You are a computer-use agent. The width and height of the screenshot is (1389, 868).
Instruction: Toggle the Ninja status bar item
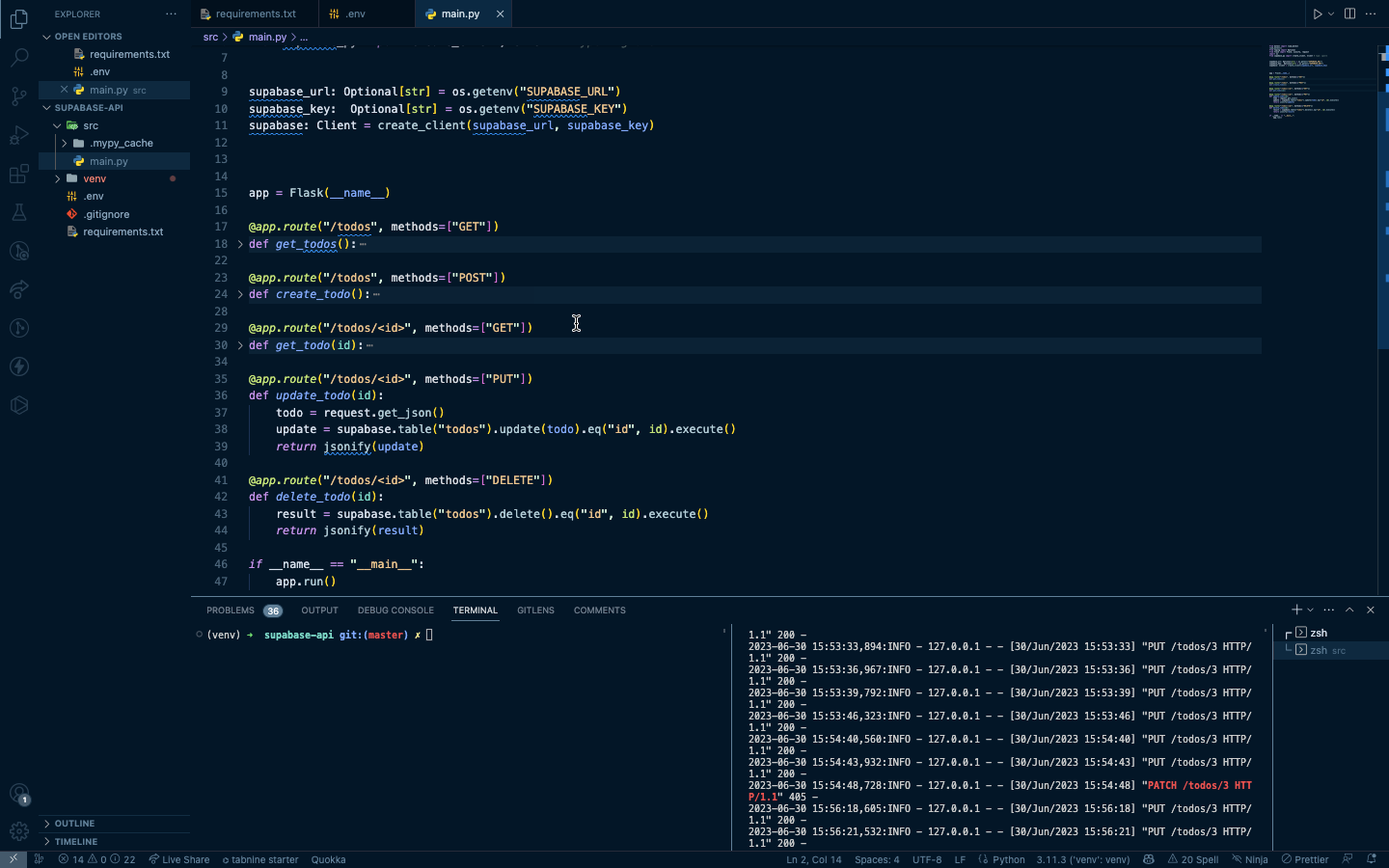1250,859
